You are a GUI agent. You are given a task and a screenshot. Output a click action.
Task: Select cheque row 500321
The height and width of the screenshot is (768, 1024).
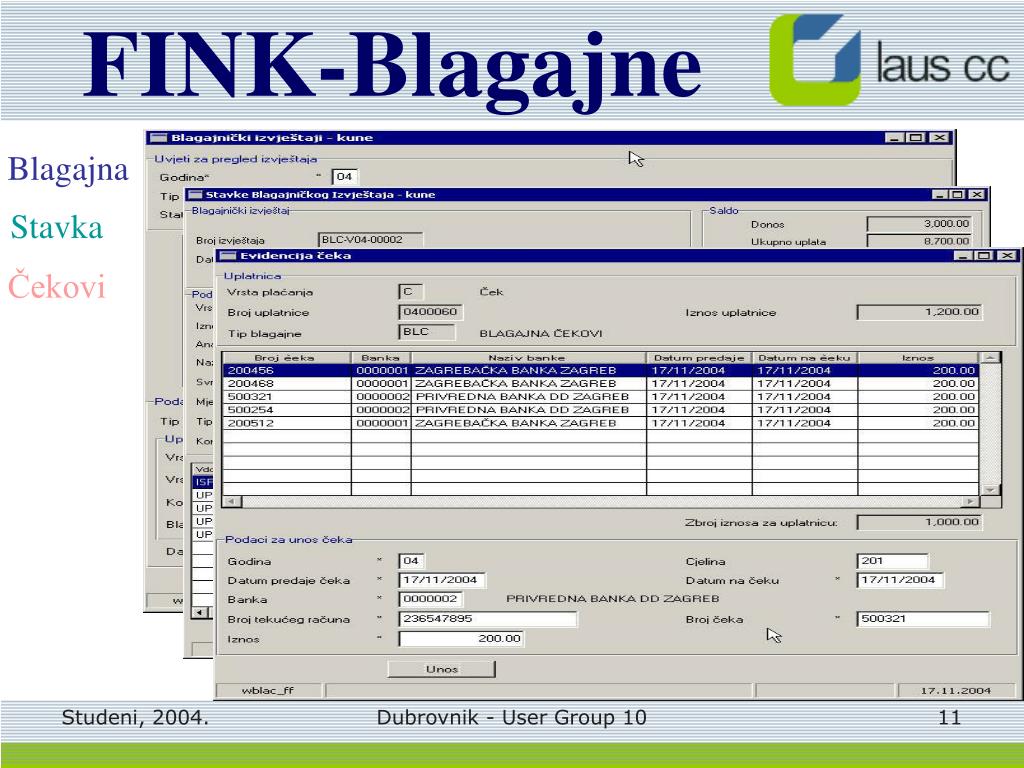click(600, 396)
